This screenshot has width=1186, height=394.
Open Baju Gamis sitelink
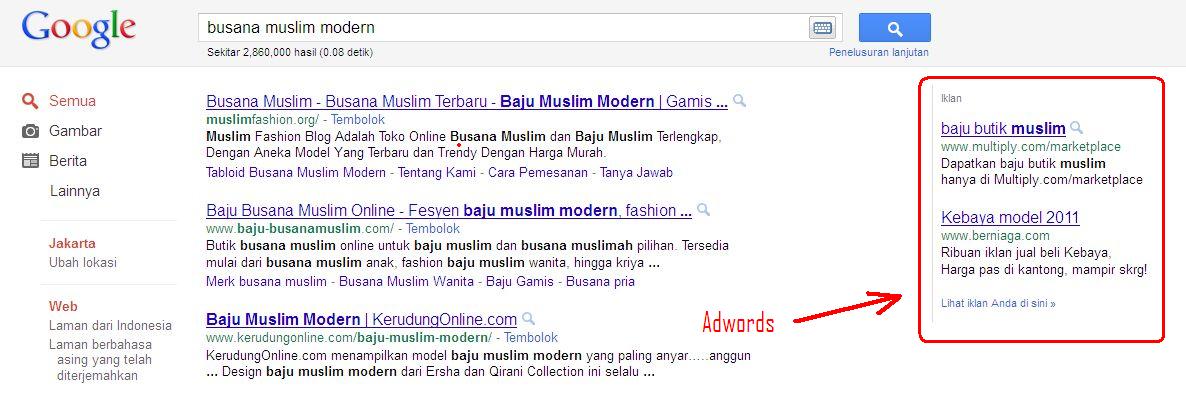coord(518,281)
